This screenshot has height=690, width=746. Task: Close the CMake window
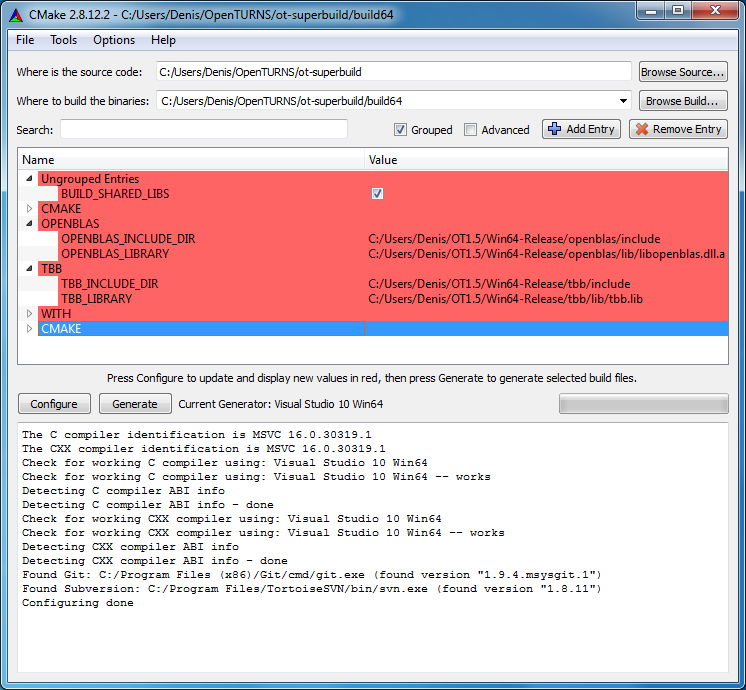tap(715, 11)
